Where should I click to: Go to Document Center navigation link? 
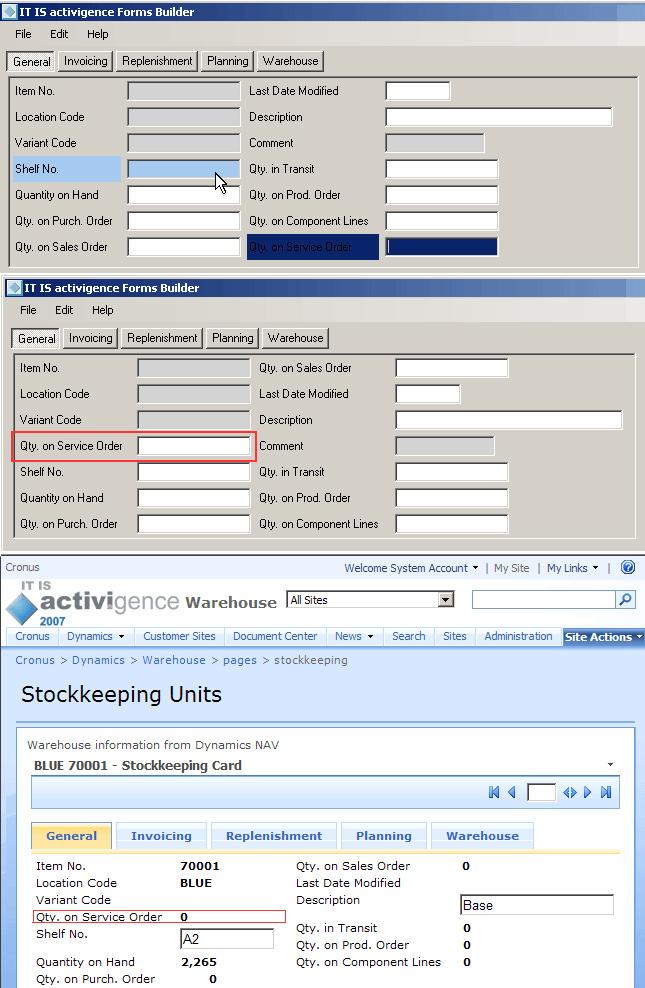(x=275, y=636)
